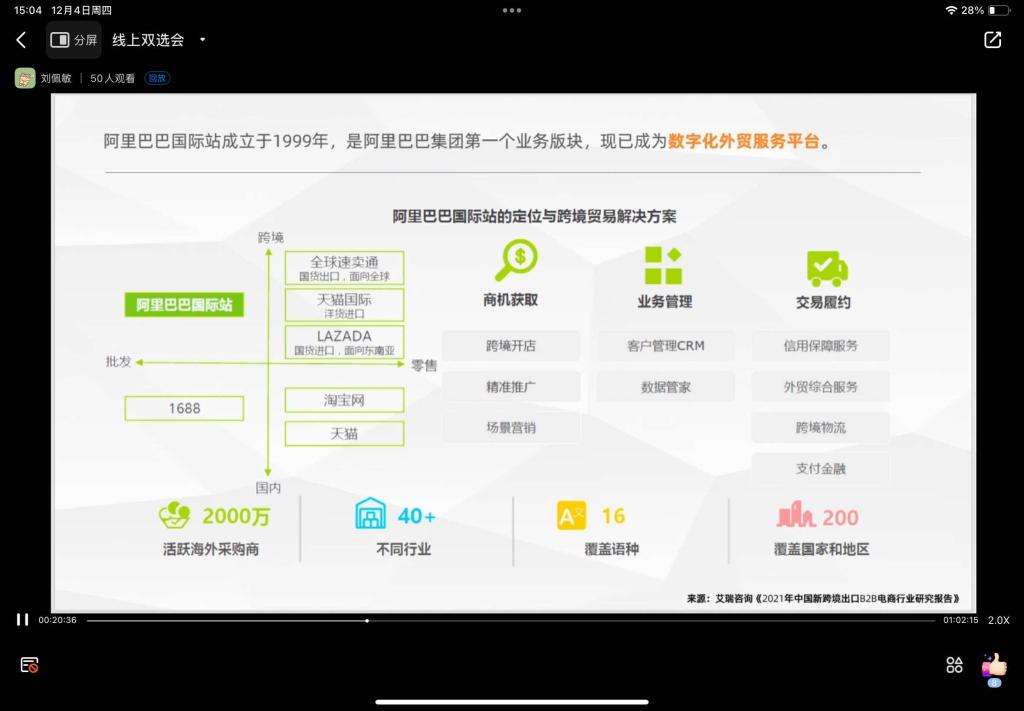Toggle the 分屏 split-screen mode
Image resolution: width=1024 pixels, height=711 pixels.
pyautogui.click(x=74, y=40)
